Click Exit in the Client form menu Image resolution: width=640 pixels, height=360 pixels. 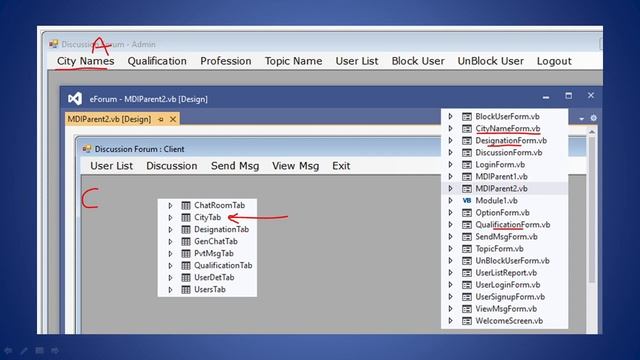click(341, 166)
